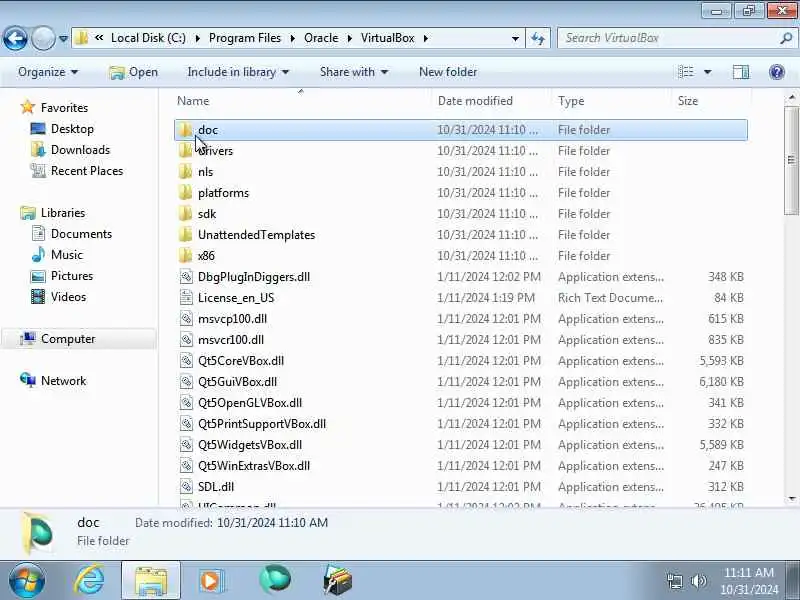Open Windows Media Player from the taskbar
Viewport: 800px width, 600px height.
211,580
